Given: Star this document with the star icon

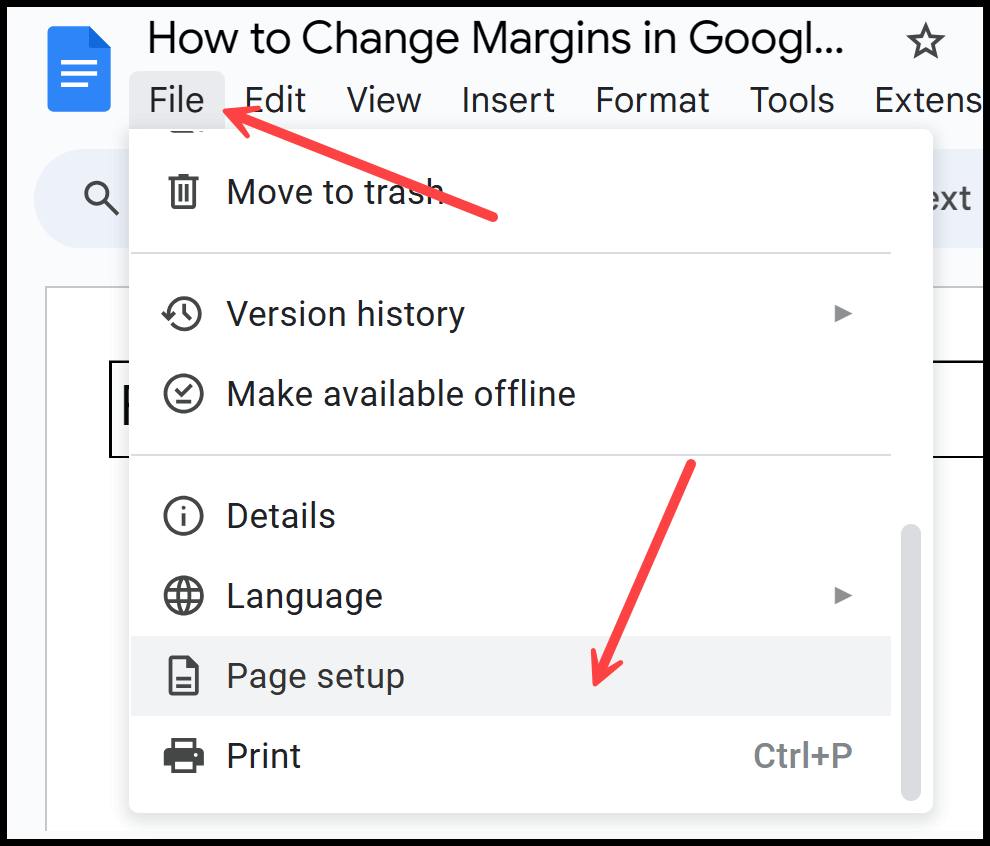Looking at the screenshot, I should point(925,41).
